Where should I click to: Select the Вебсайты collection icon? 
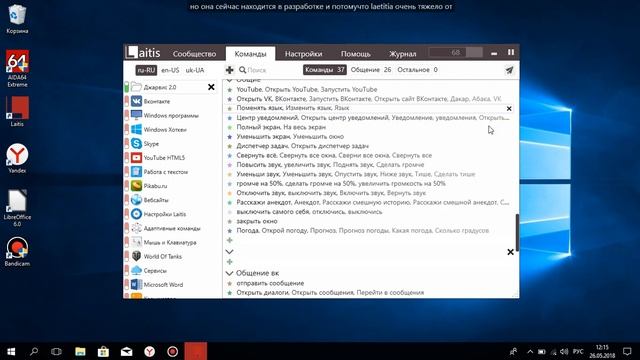click(x=136, y=200)
